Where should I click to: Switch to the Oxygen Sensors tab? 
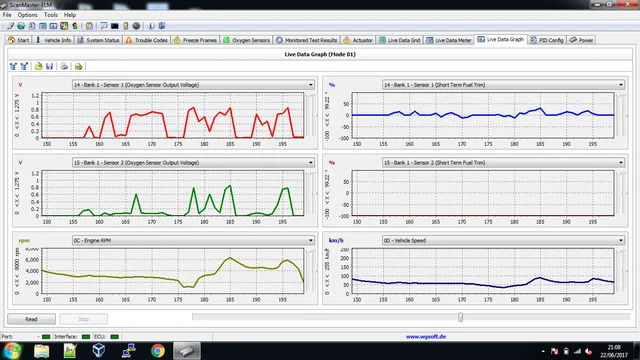[x=246, y=40]
